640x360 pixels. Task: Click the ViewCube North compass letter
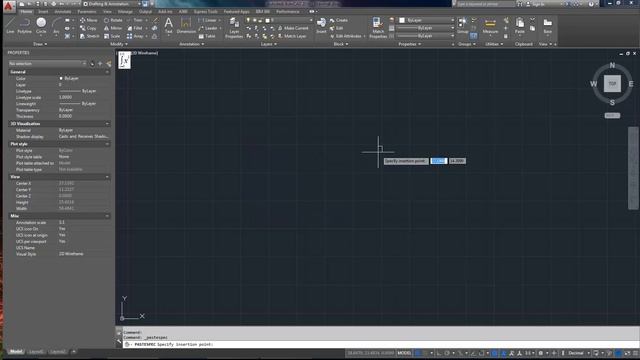[612, 65]
